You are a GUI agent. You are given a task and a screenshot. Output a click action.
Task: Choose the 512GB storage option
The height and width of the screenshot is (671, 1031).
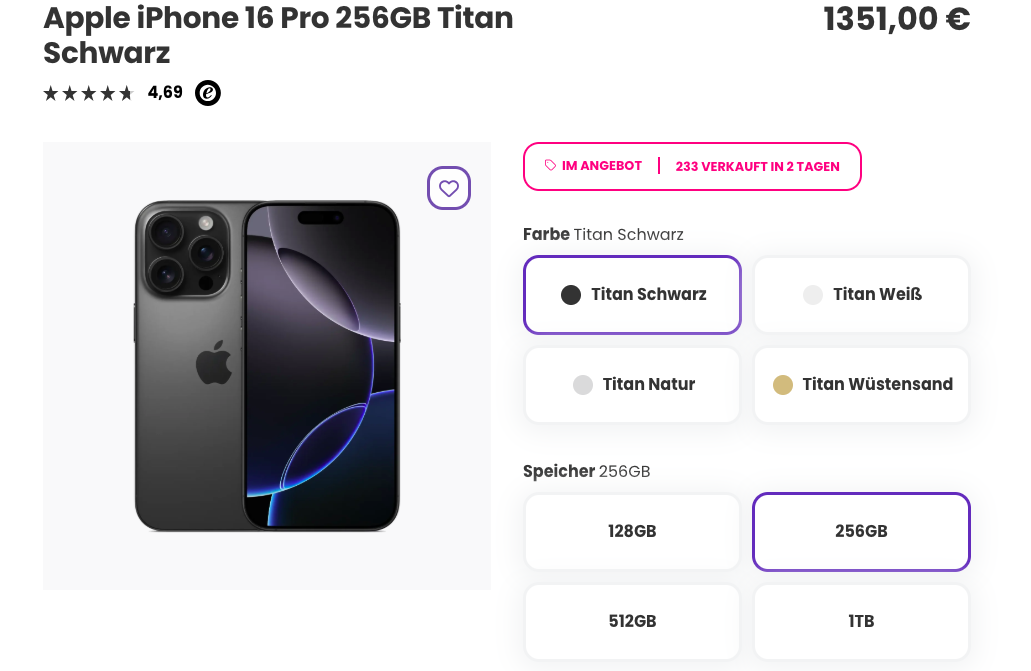point(632,621)
